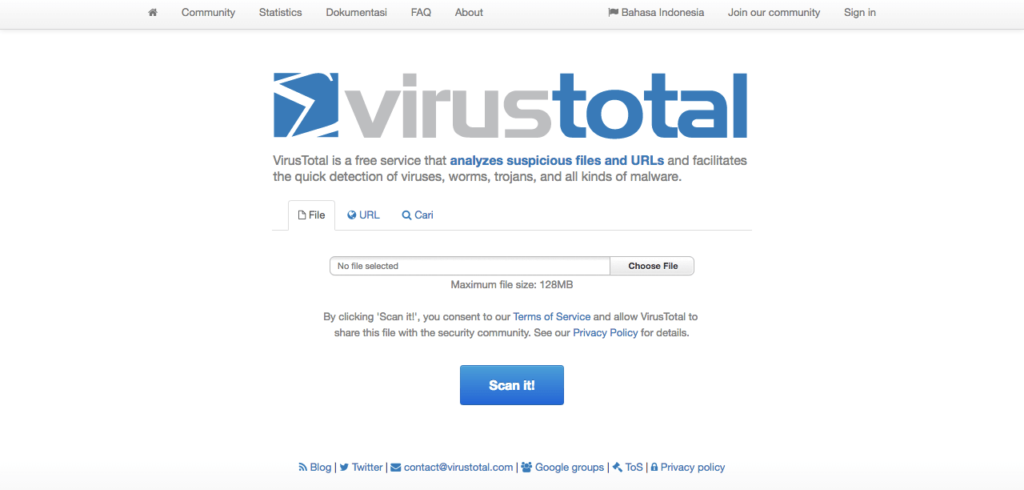Open the Terms of Service link

point(552,317)
